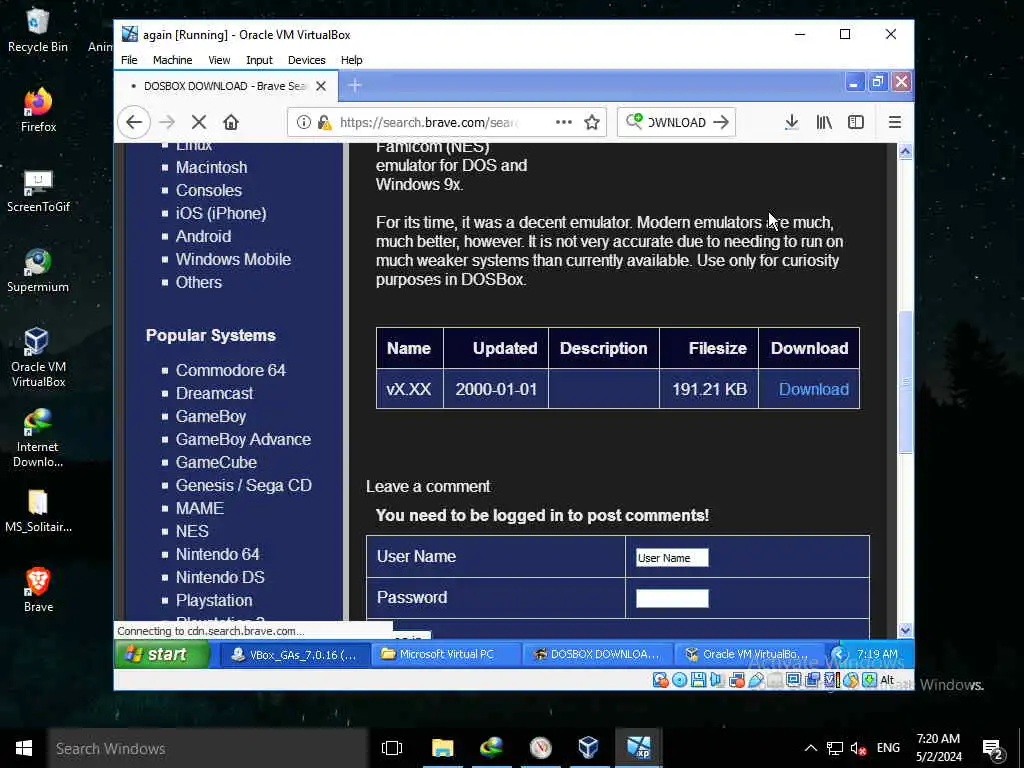
Task: Open the Macintosh category link
Action: click(x=212, y=167)
